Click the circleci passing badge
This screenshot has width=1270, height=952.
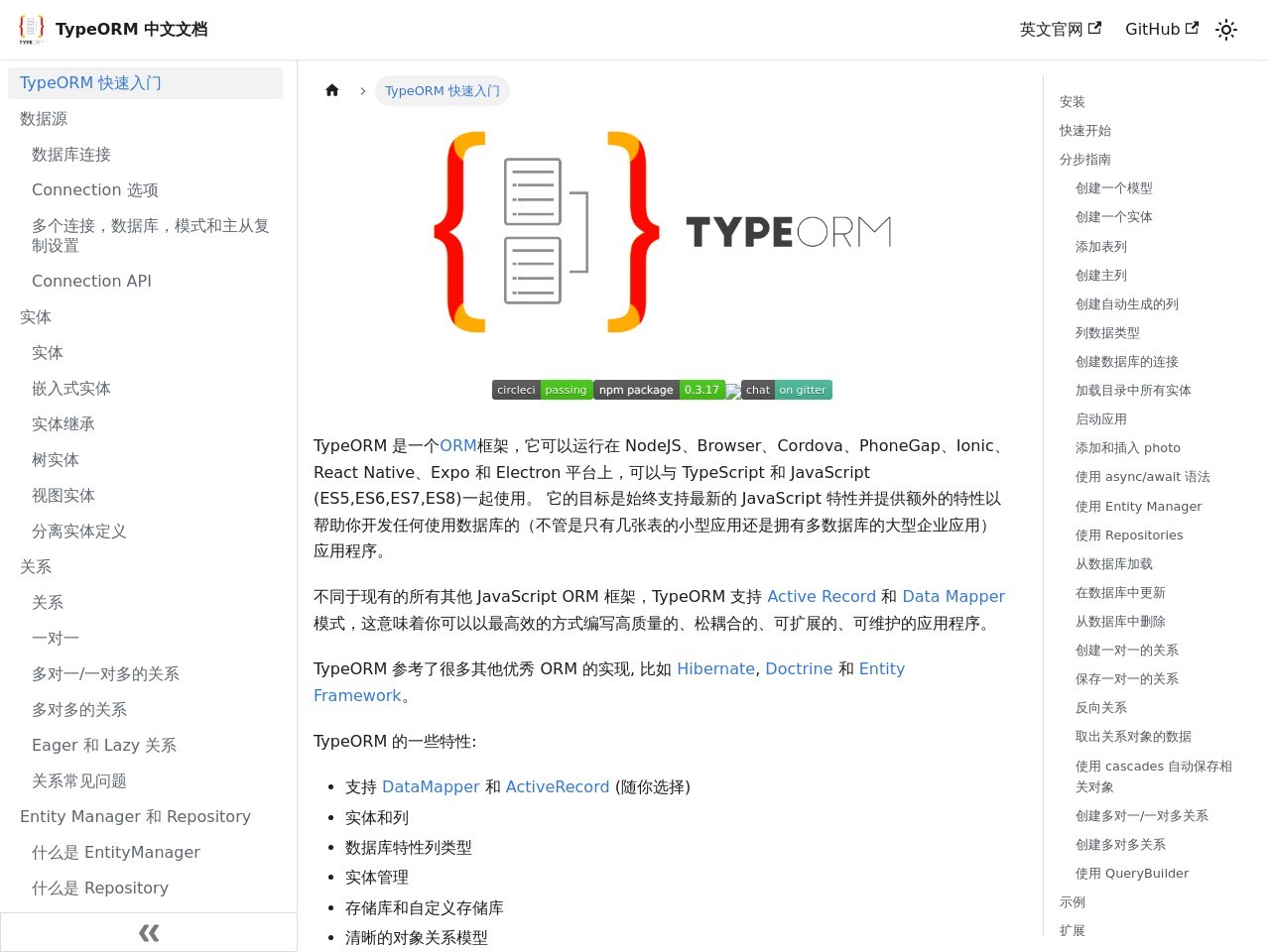tap(542, 390)
